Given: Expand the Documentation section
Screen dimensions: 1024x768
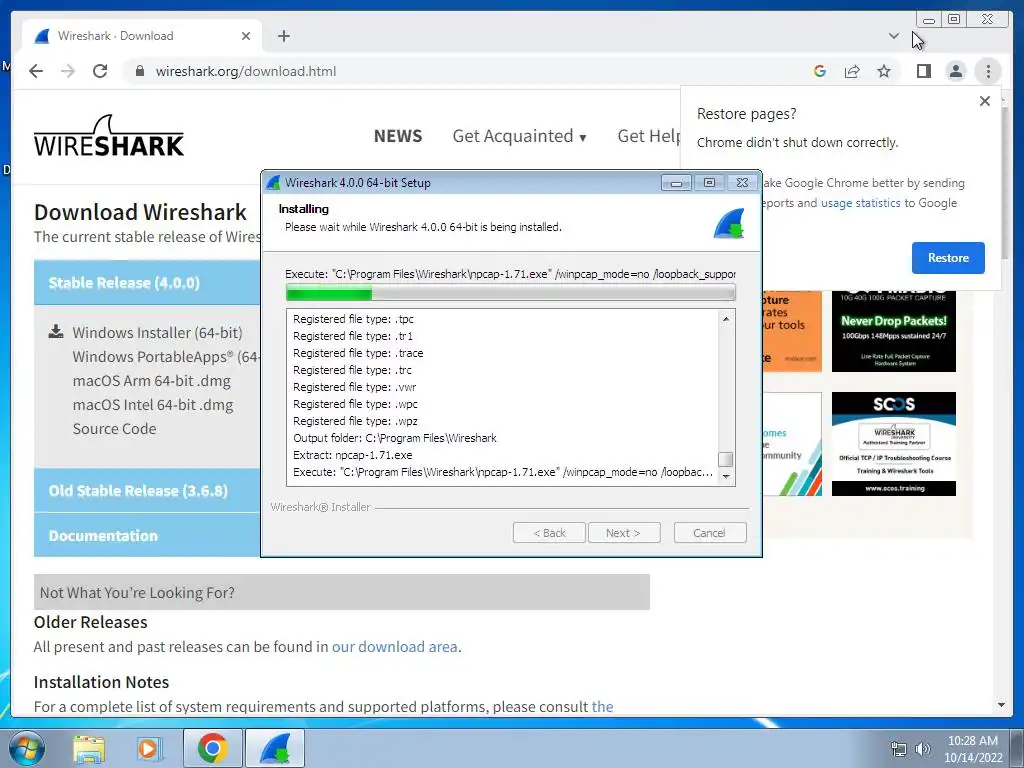Looking at the screenshot, I should (x=148, y=536).
